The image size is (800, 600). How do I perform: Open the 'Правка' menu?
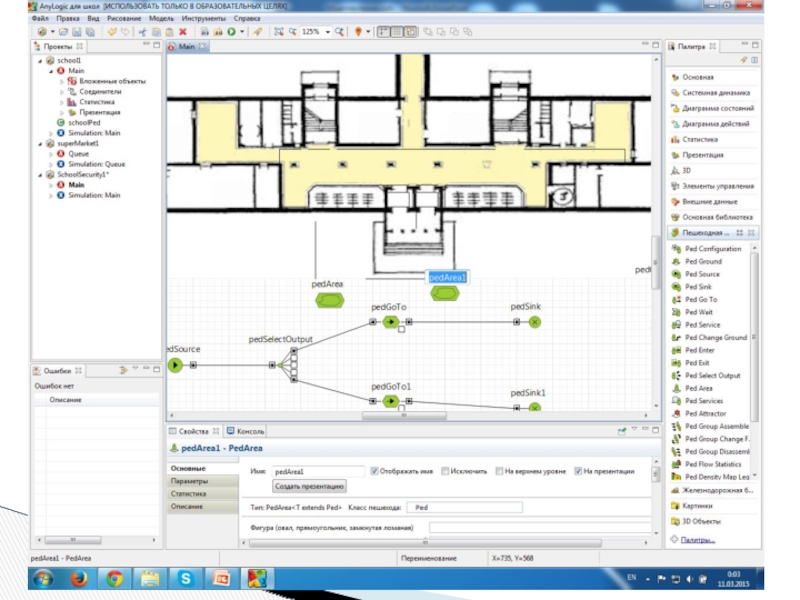click(68, 18)
